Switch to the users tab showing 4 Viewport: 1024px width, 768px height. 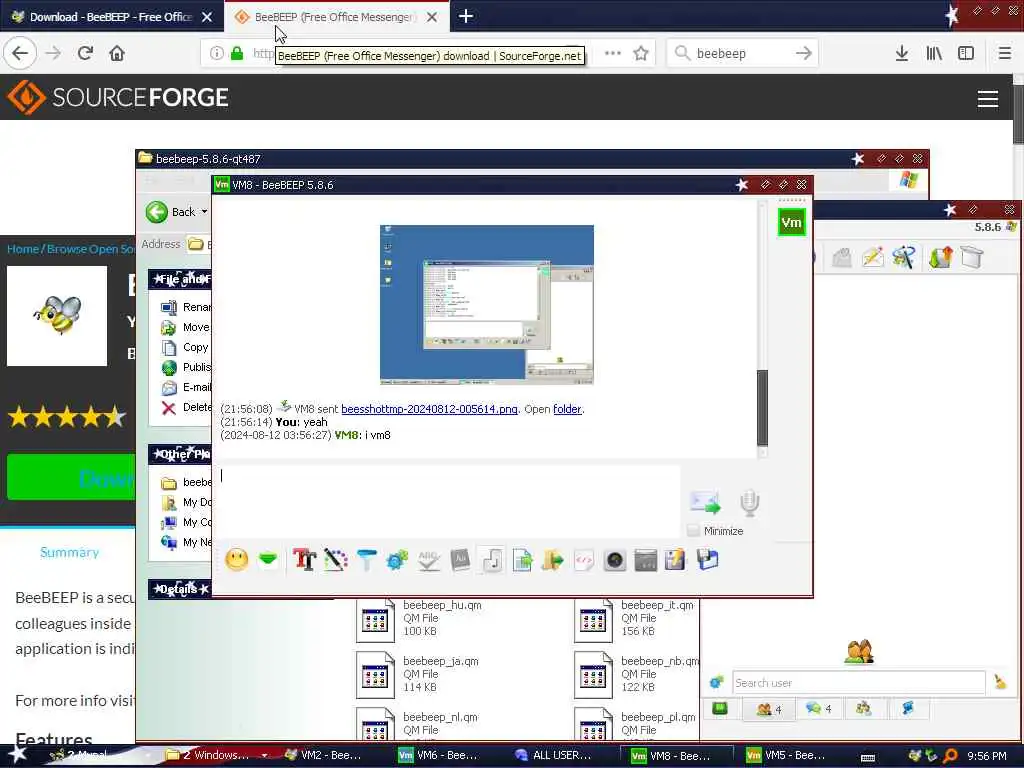coord(768,709)
